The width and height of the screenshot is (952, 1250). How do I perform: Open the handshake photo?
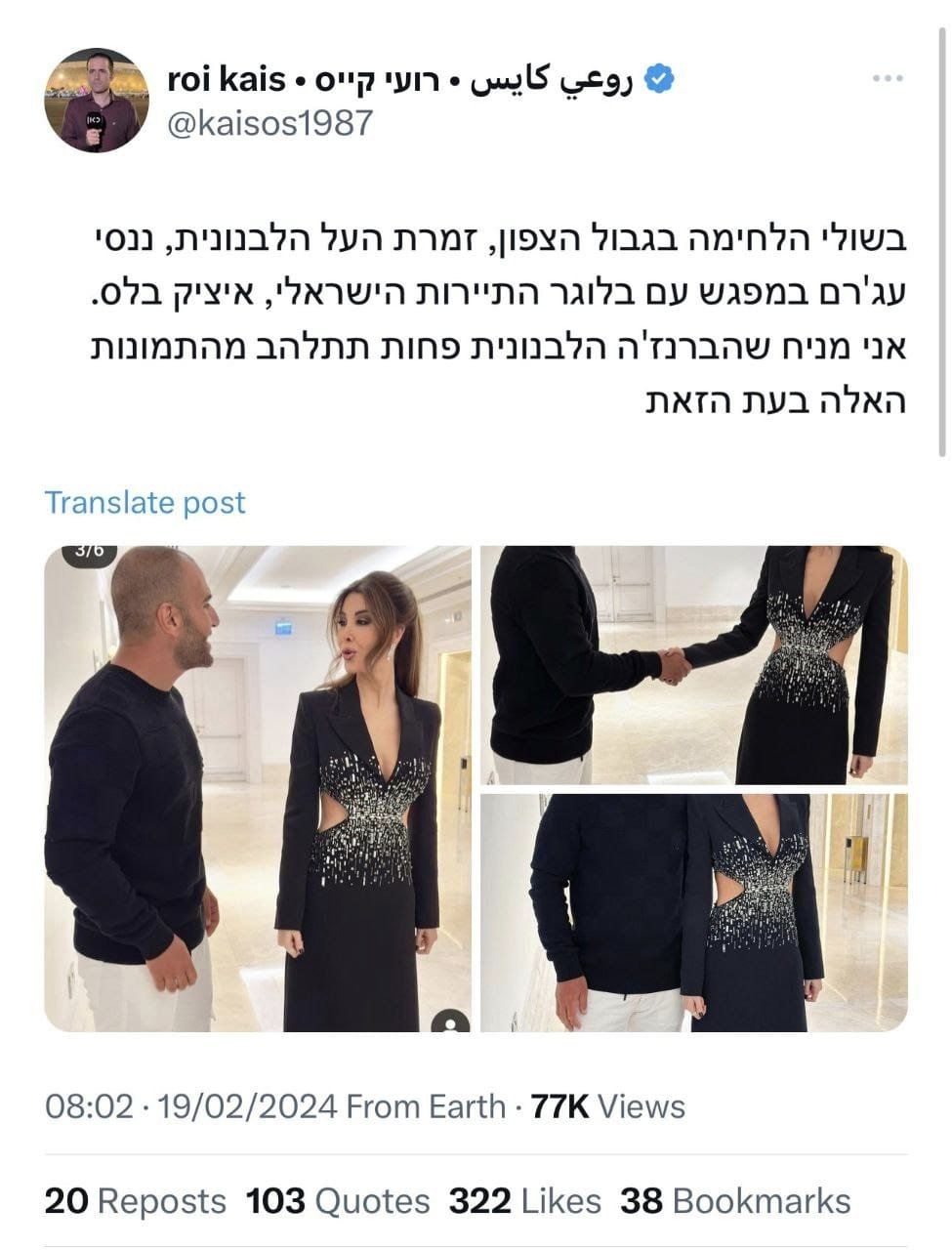(694, 665)
